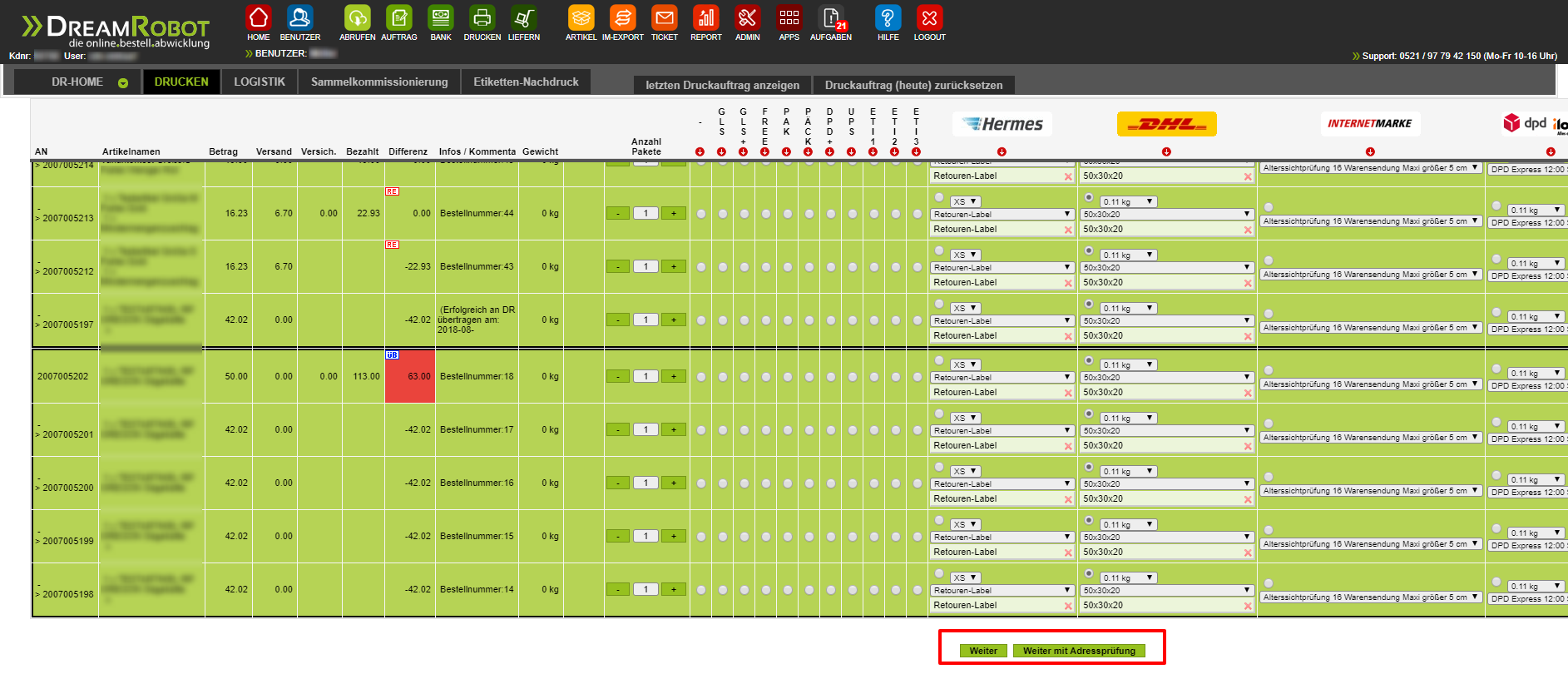
Task: Select Internetmarke radio for order 2007005198
Action: [x=1269, y=583]
